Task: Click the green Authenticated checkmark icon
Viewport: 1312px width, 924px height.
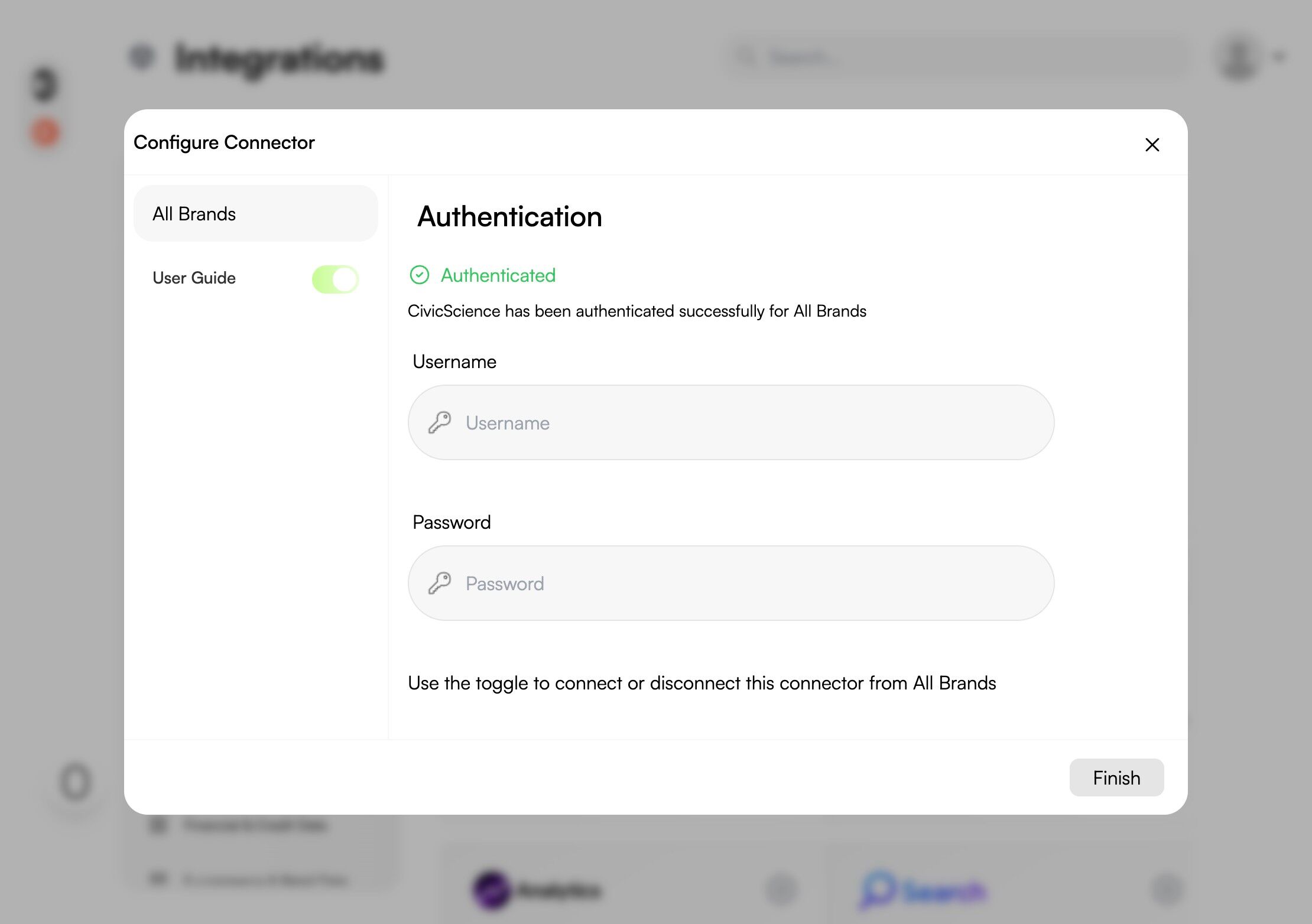Action: [420, 275]
